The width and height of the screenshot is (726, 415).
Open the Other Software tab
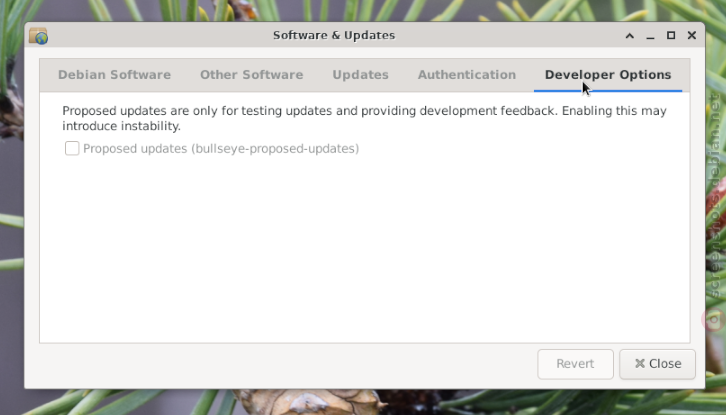251,75
